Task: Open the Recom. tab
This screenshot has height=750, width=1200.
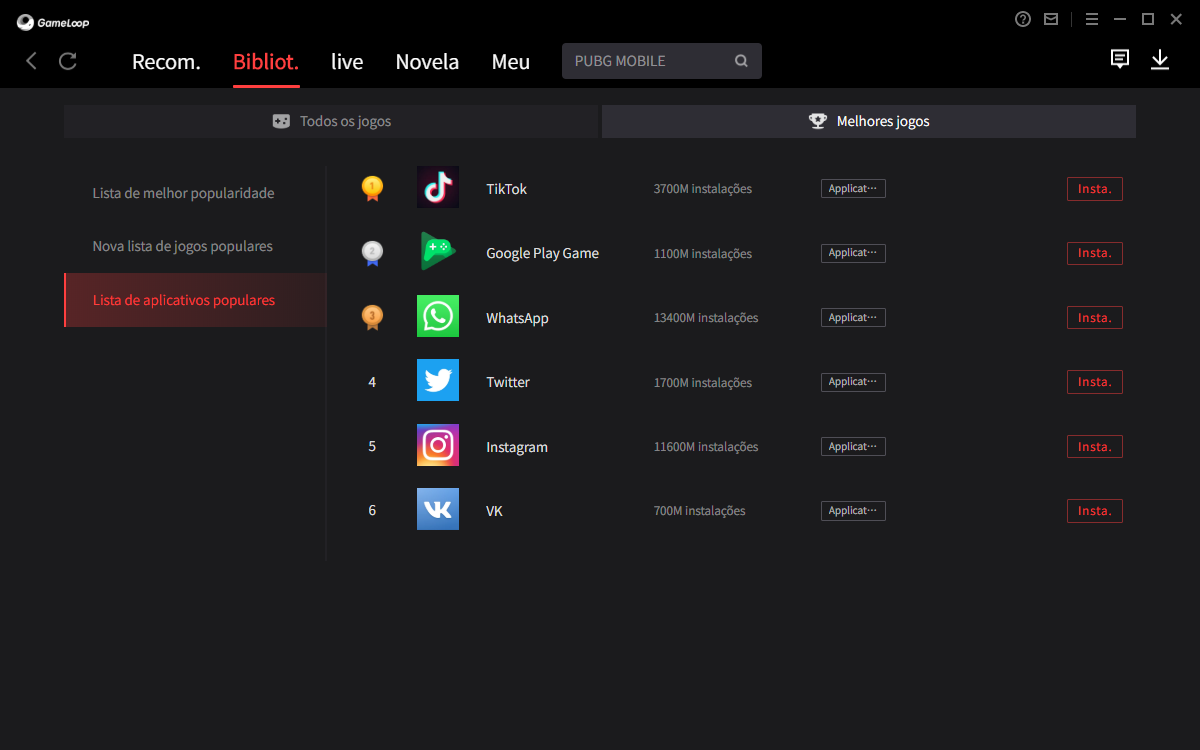Action: point(166,61)
